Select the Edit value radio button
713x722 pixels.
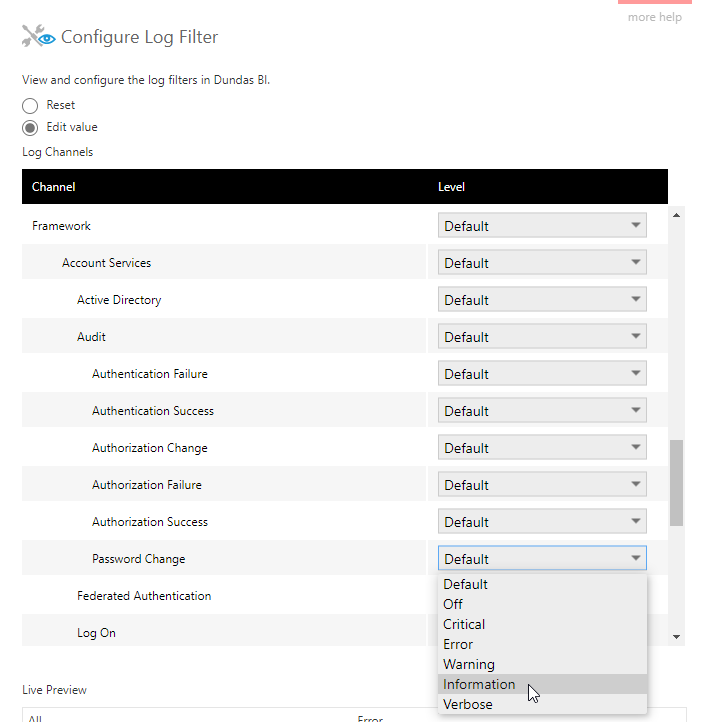click(x=30, y=128)
